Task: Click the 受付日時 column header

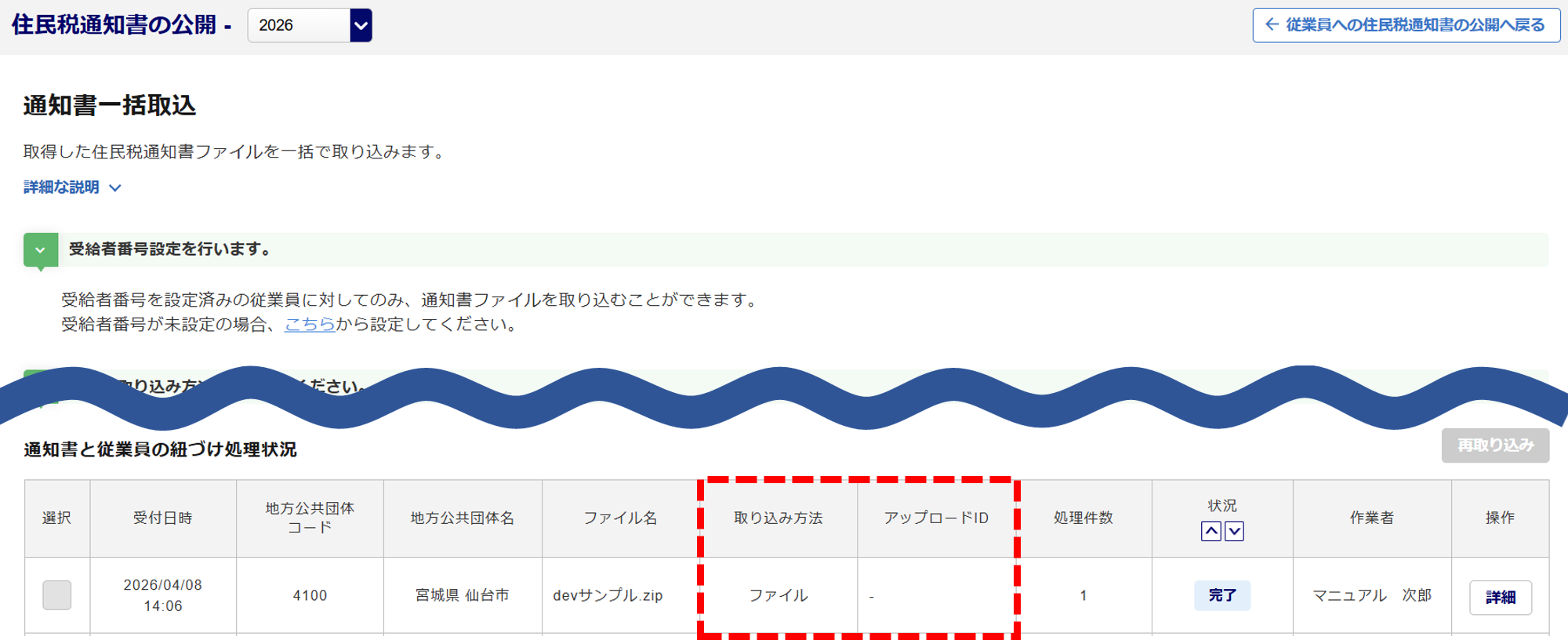Action: (x=163, y=518)
